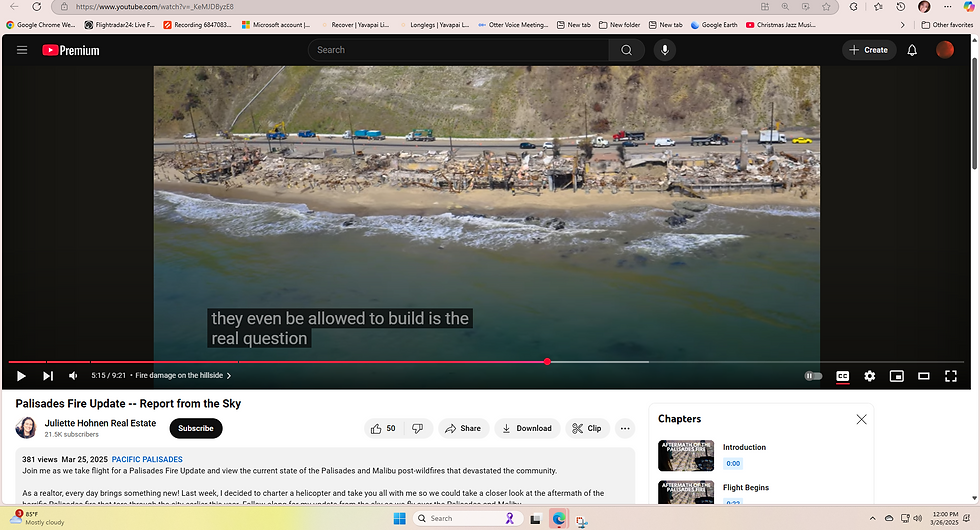980x530 pixels.
Task: Close the Chapters panel
Action: (861, 419)
